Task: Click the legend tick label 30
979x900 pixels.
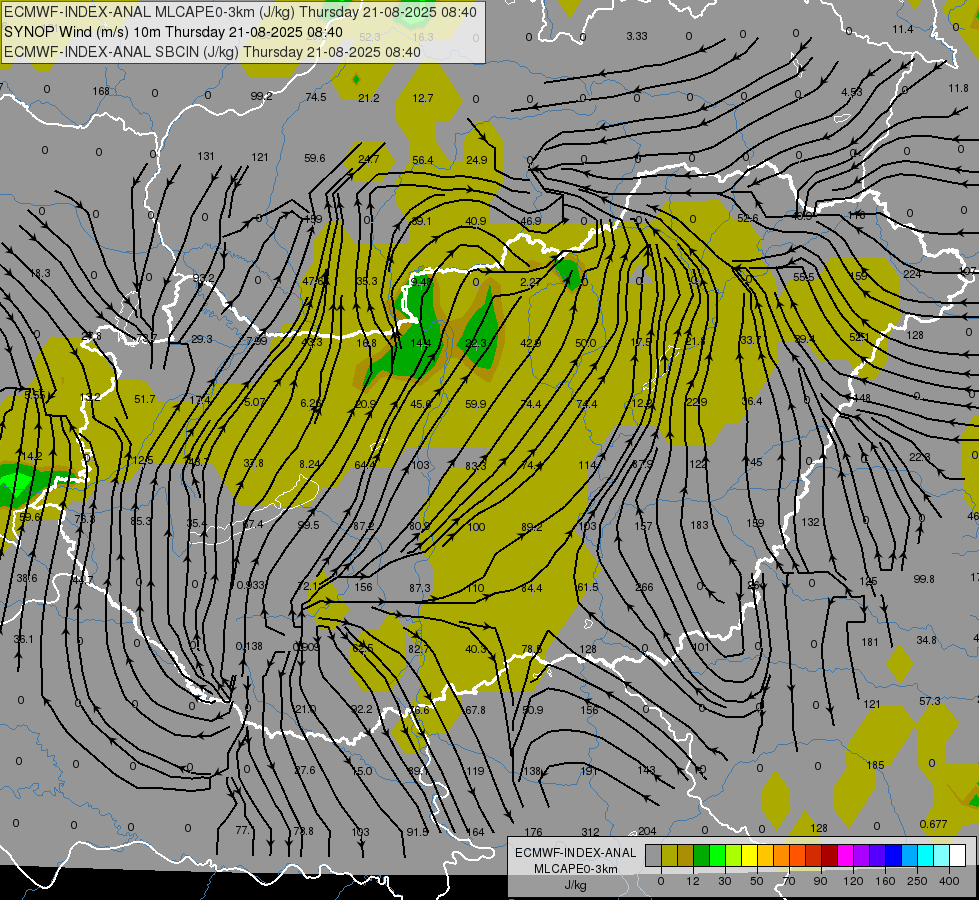Action: coord(725,881)
